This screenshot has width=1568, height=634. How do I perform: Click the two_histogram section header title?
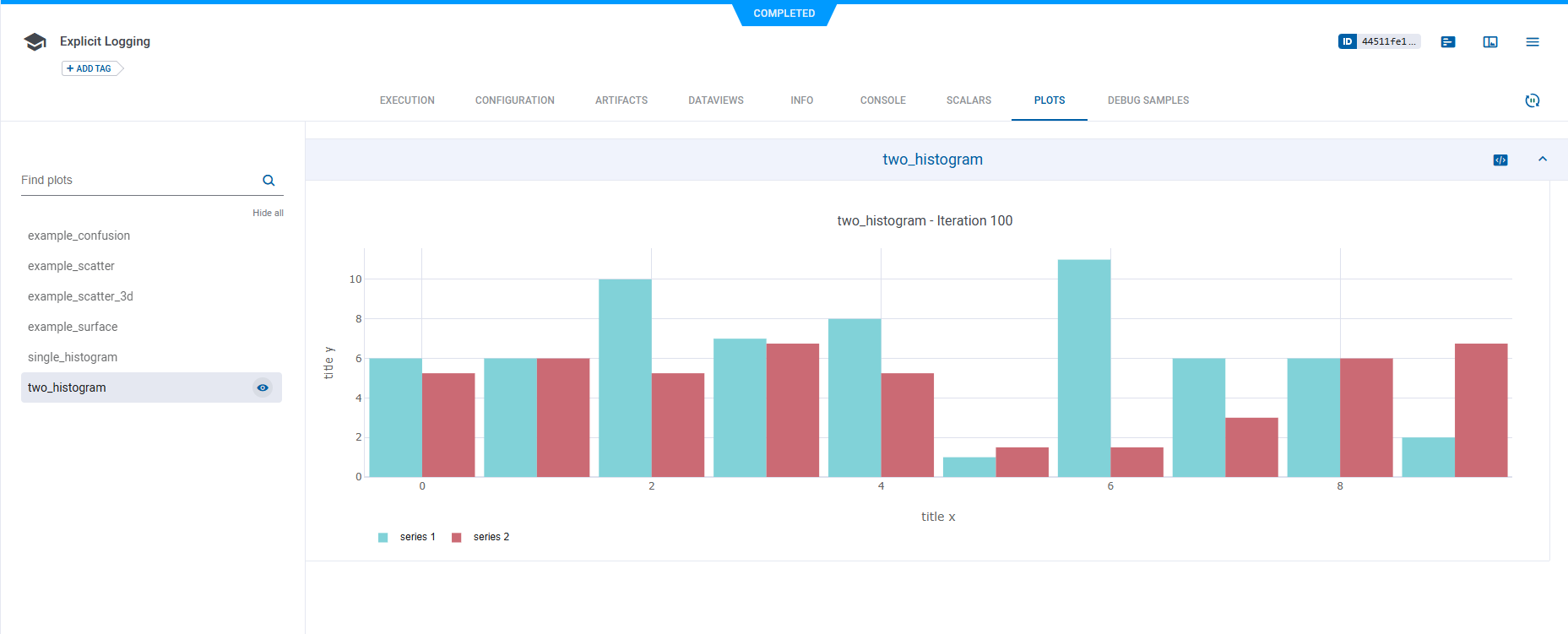(x=932, y=160)
